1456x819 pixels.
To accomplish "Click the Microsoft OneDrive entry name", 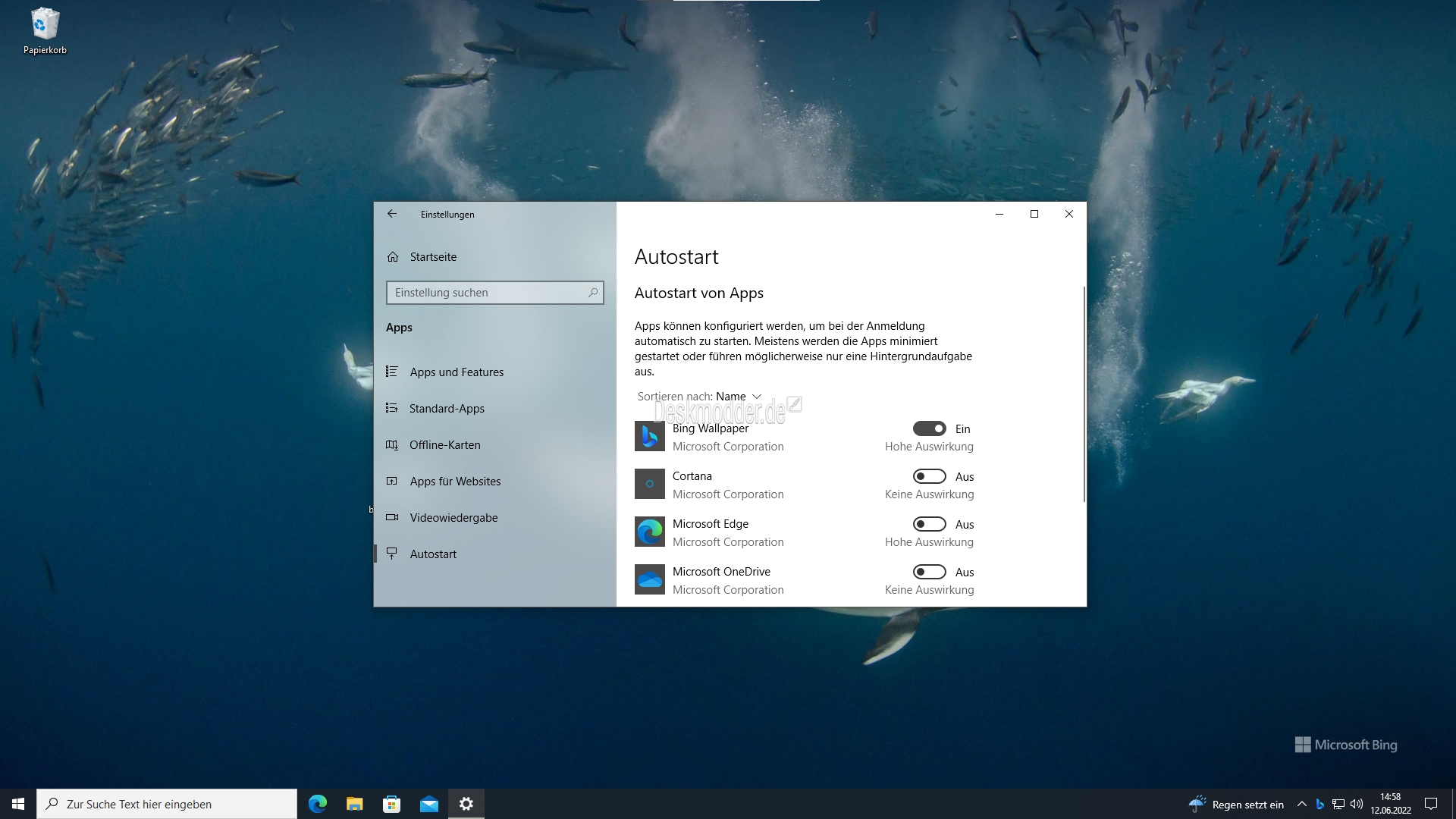I will (721, 572).
